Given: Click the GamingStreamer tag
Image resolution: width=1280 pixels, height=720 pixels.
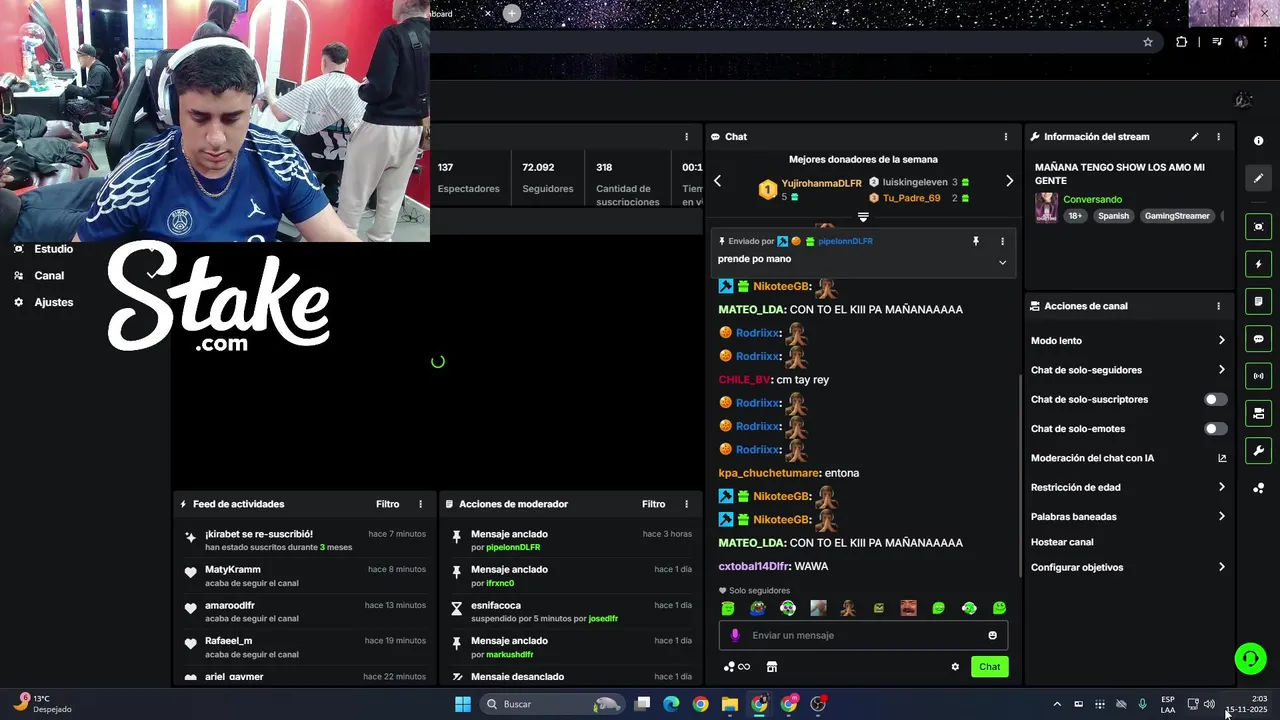Looking at the screenshot, I should point(1177,216).
